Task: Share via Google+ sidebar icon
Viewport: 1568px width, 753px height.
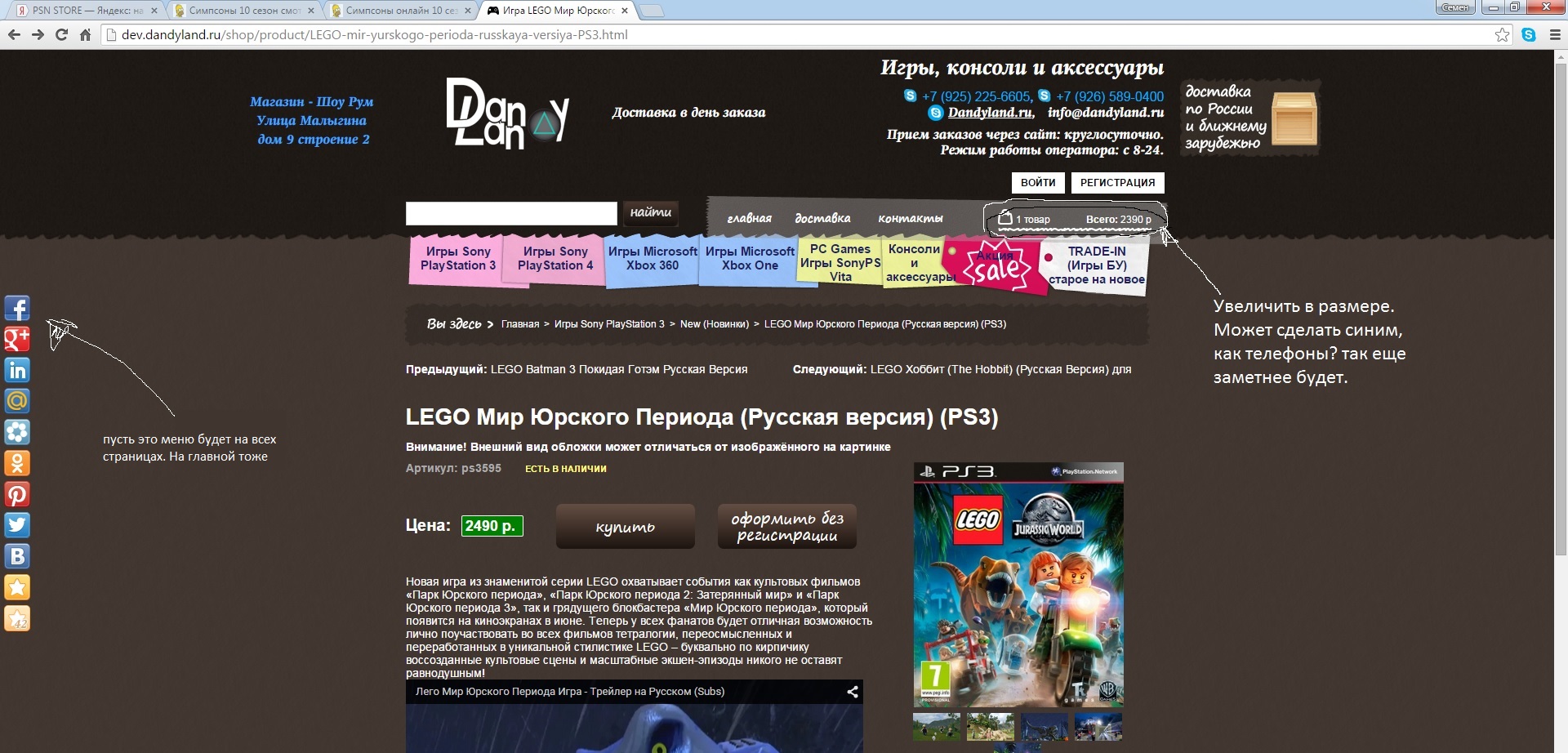Action: click(x=17, y=339)
